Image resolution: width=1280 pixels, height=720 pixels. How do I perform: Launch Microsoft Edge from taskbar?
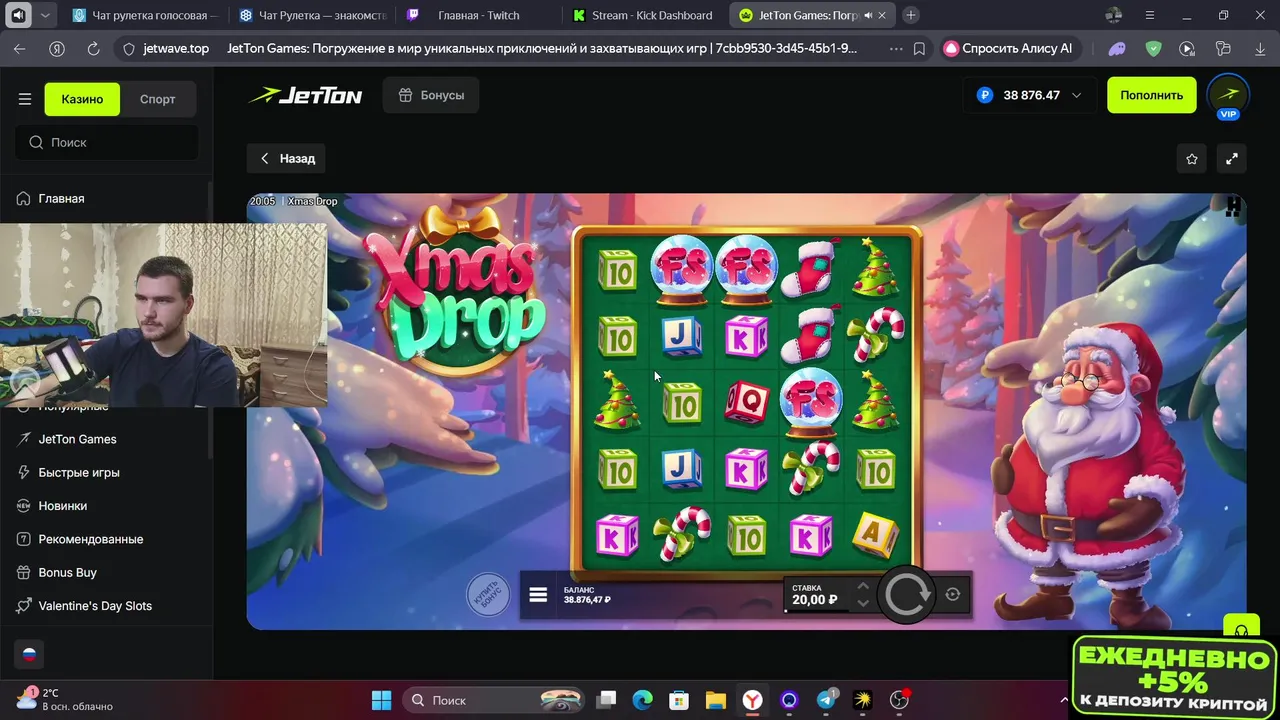click(643, 700)
